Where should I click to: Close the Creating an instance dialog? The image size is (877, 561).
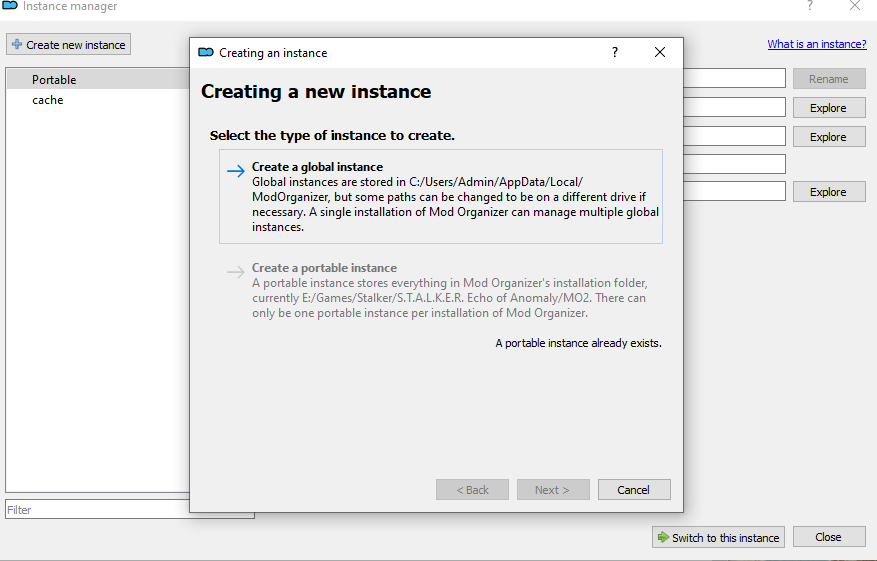(x=660, y=53)
